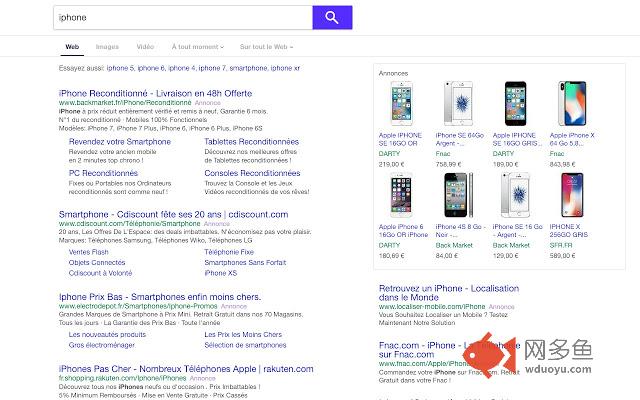Switch to the Vidéo tab
Image resolution: width=640 pixels, height=400 pixels.
(x=145, y=47)
